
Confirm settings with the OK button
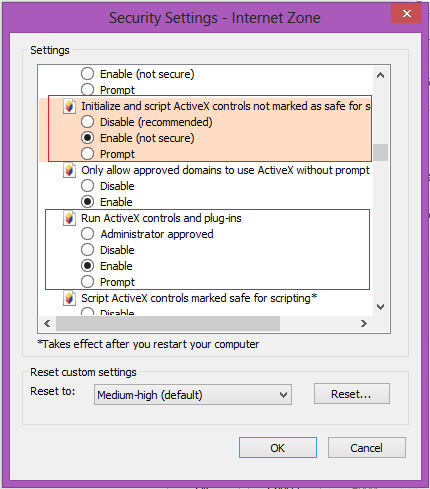pyautogui.click(x=278, y=448)
